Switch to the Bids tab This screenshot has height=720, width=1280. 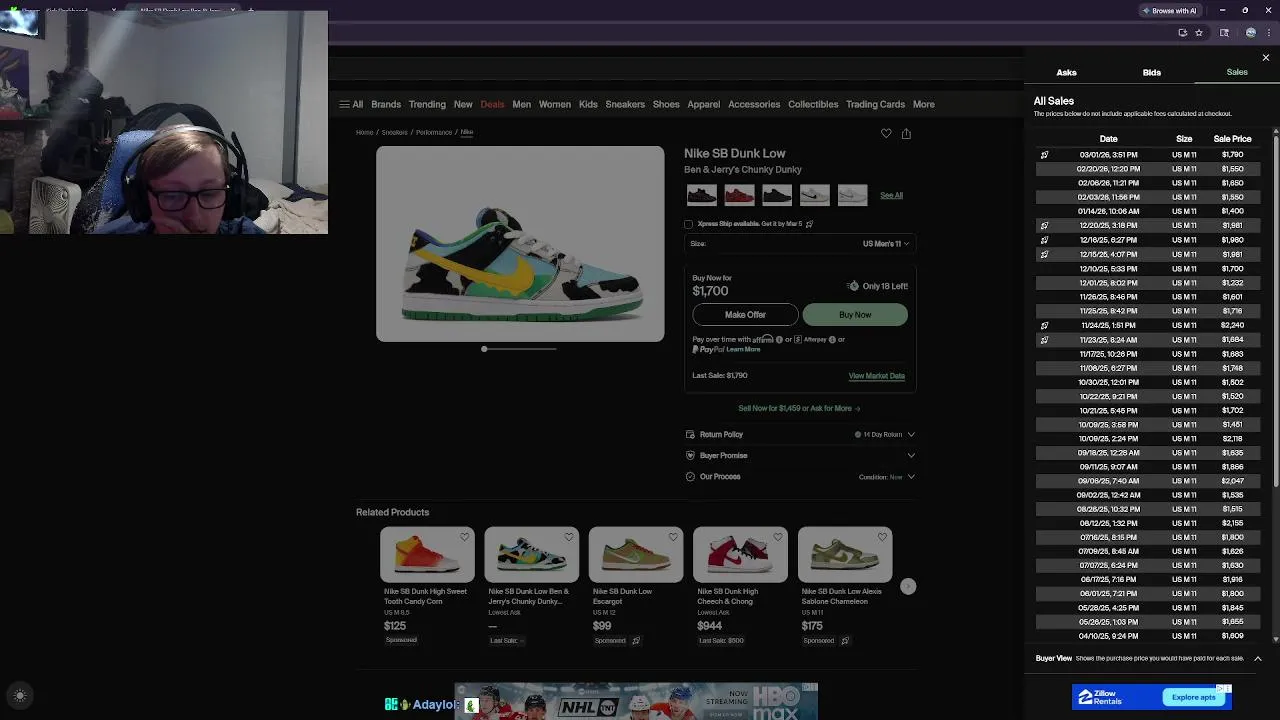tap(1152, 72)
